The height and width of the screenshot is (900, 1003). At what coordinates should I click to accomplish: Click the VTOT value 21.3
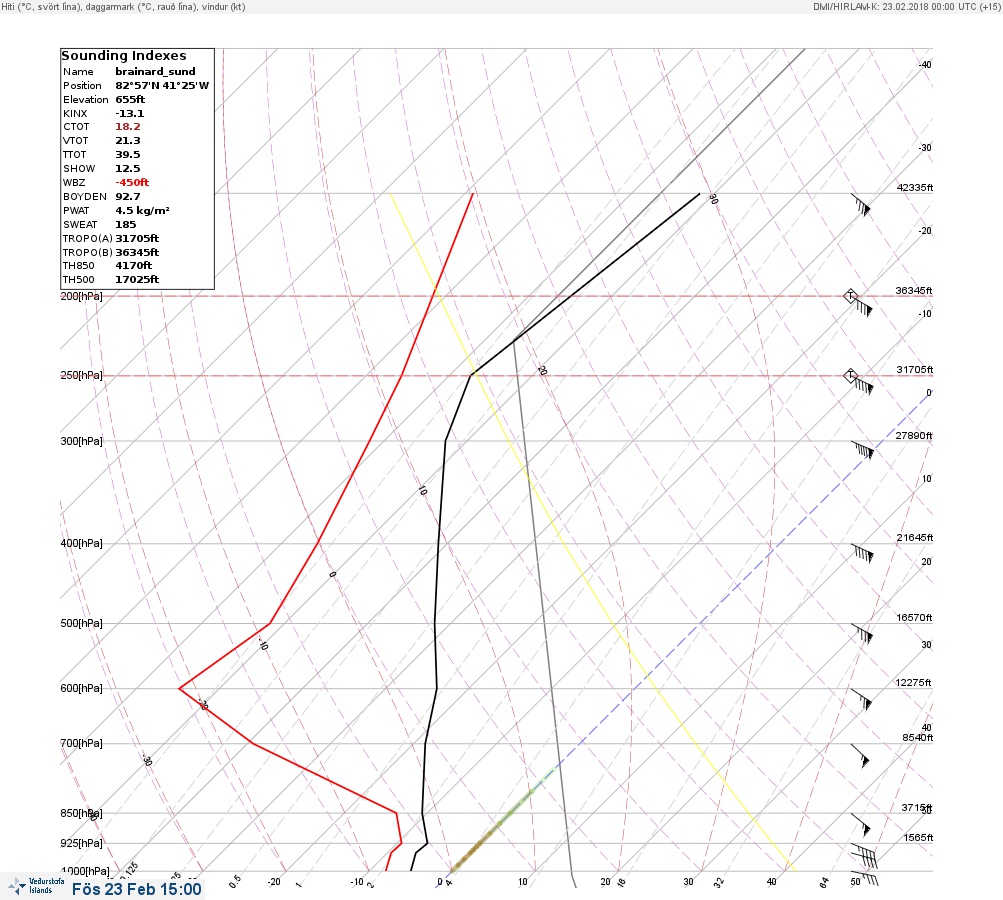click(x=128, y=141)
